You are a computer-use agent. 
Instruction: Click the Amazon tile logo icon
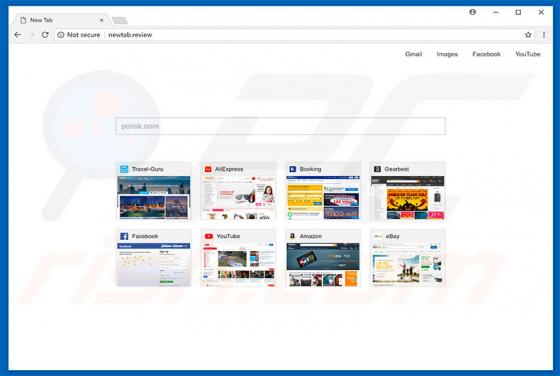click(292, 236)
